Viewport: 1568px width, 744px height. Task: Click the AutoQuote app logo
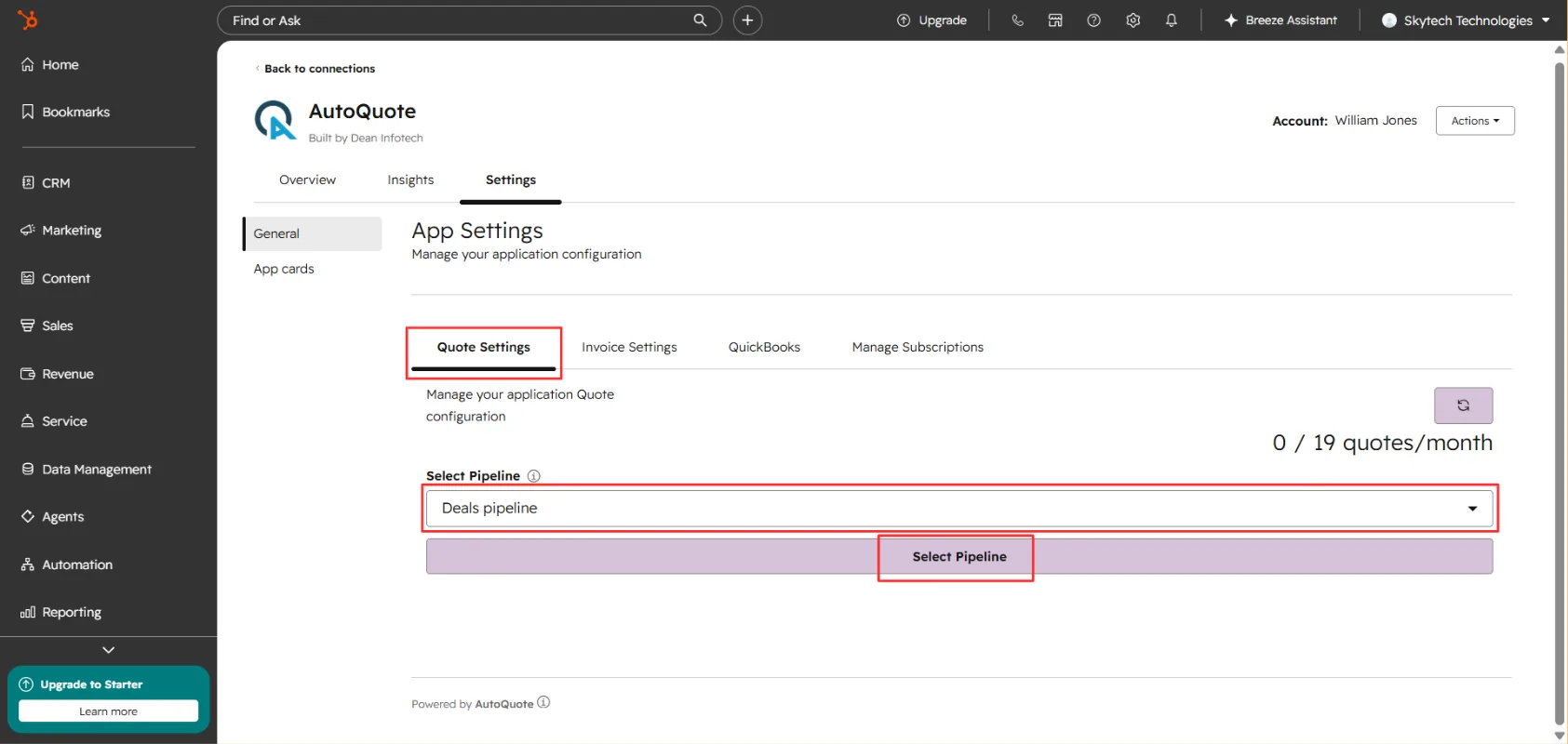click(x=275, y=121)
